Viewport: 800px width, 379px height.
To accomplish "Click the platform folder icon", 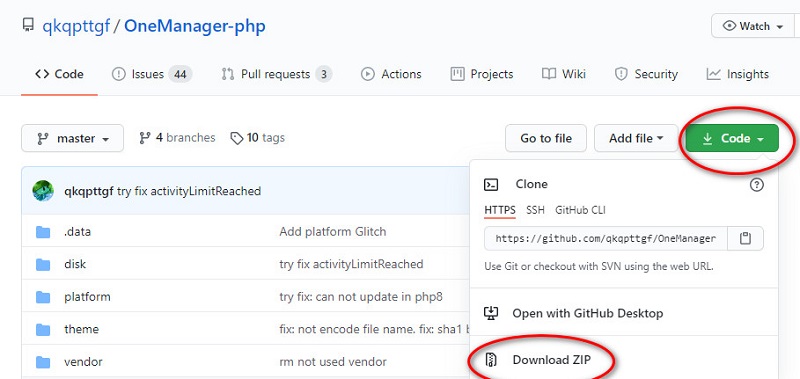I will pos(43,297).
